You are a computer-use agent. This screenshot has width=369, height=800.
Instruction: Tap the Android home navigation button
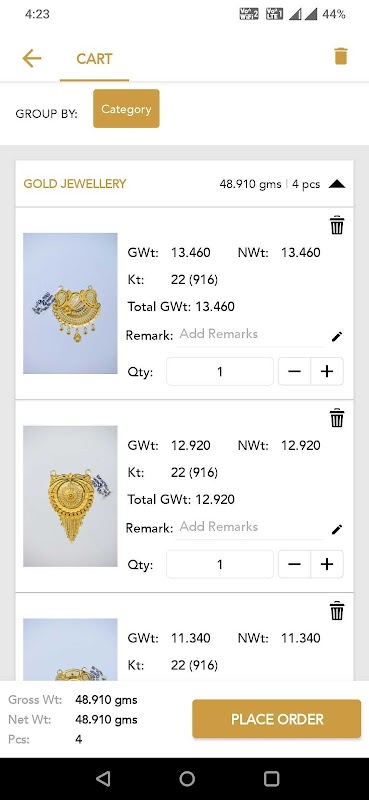[x=187, y=779]
